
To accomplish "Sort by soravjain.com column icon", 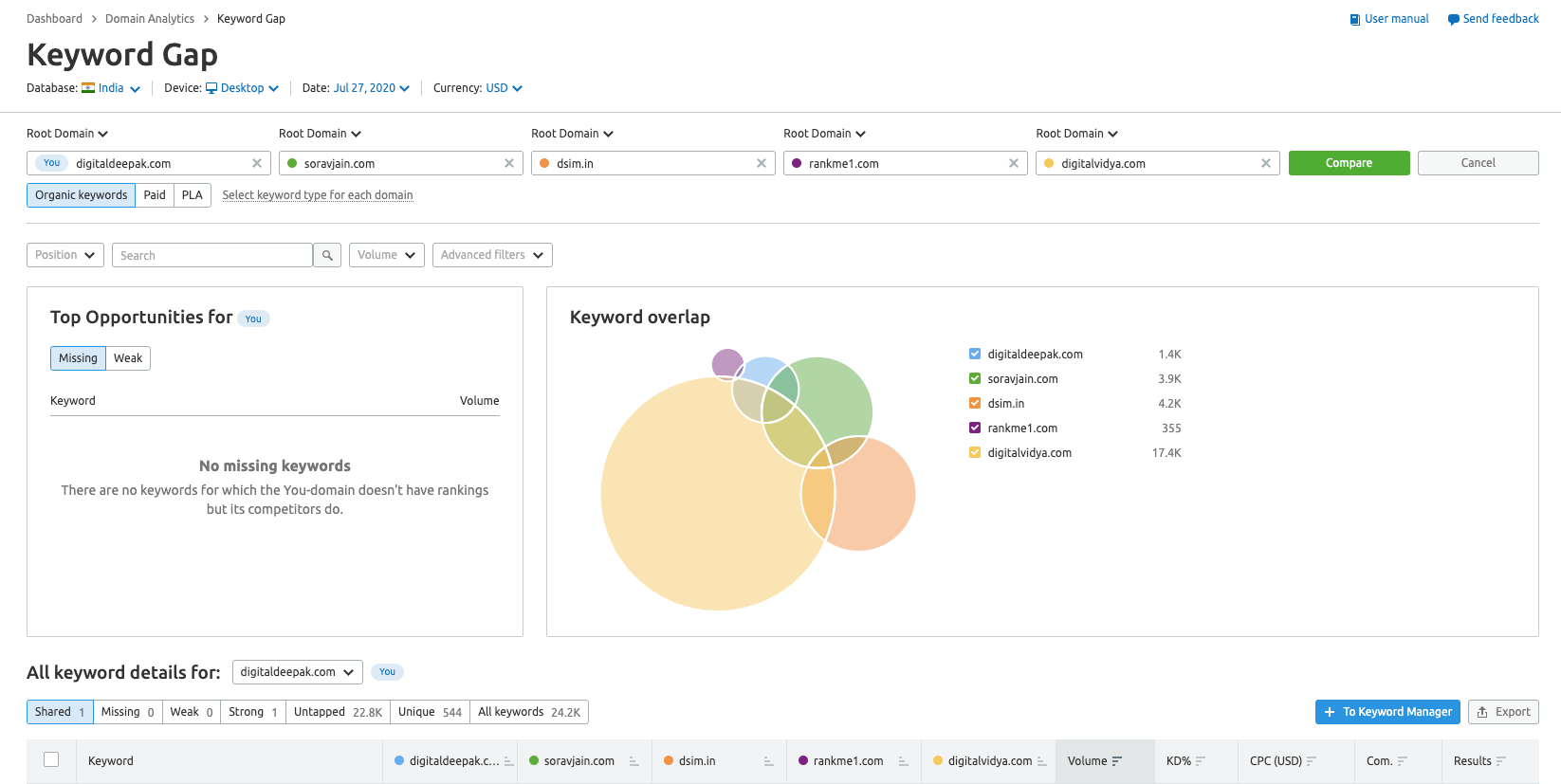I will click(x=634, y=761).
